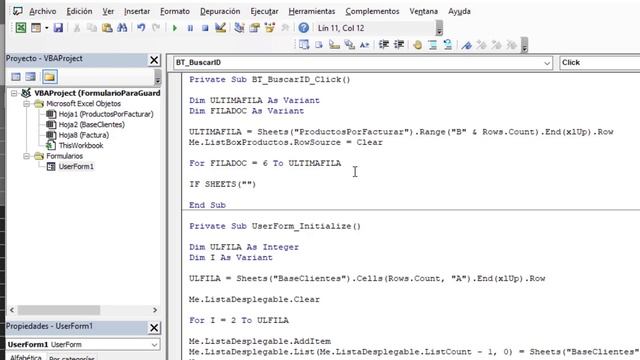Switch to Microsoft Excel view icon
The height and width of the screenshot is (360, 640).
(21, 28)
